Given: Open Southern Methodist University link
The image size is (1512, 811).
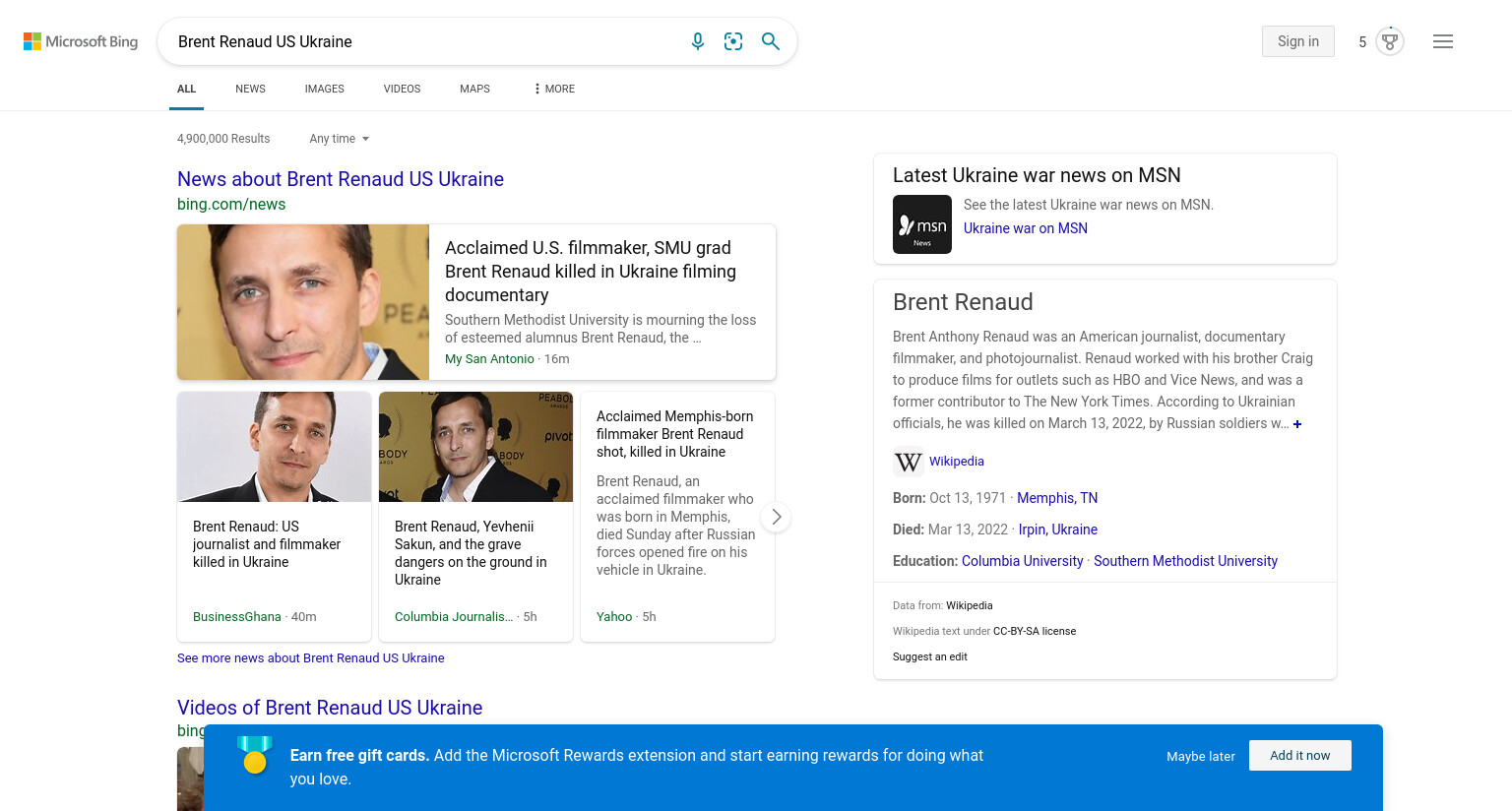Looking at the screenshot, I should [x=1185, y=561].
